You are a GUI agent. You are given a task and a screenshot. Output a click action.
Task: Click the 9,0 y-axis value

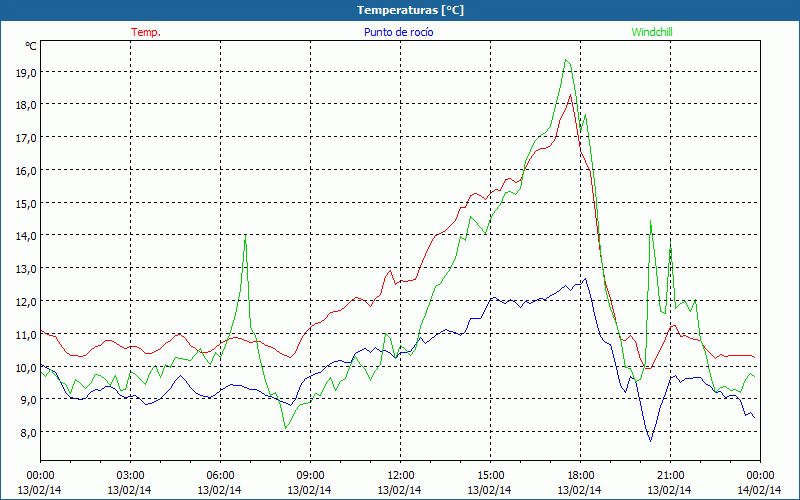[29, 400]
